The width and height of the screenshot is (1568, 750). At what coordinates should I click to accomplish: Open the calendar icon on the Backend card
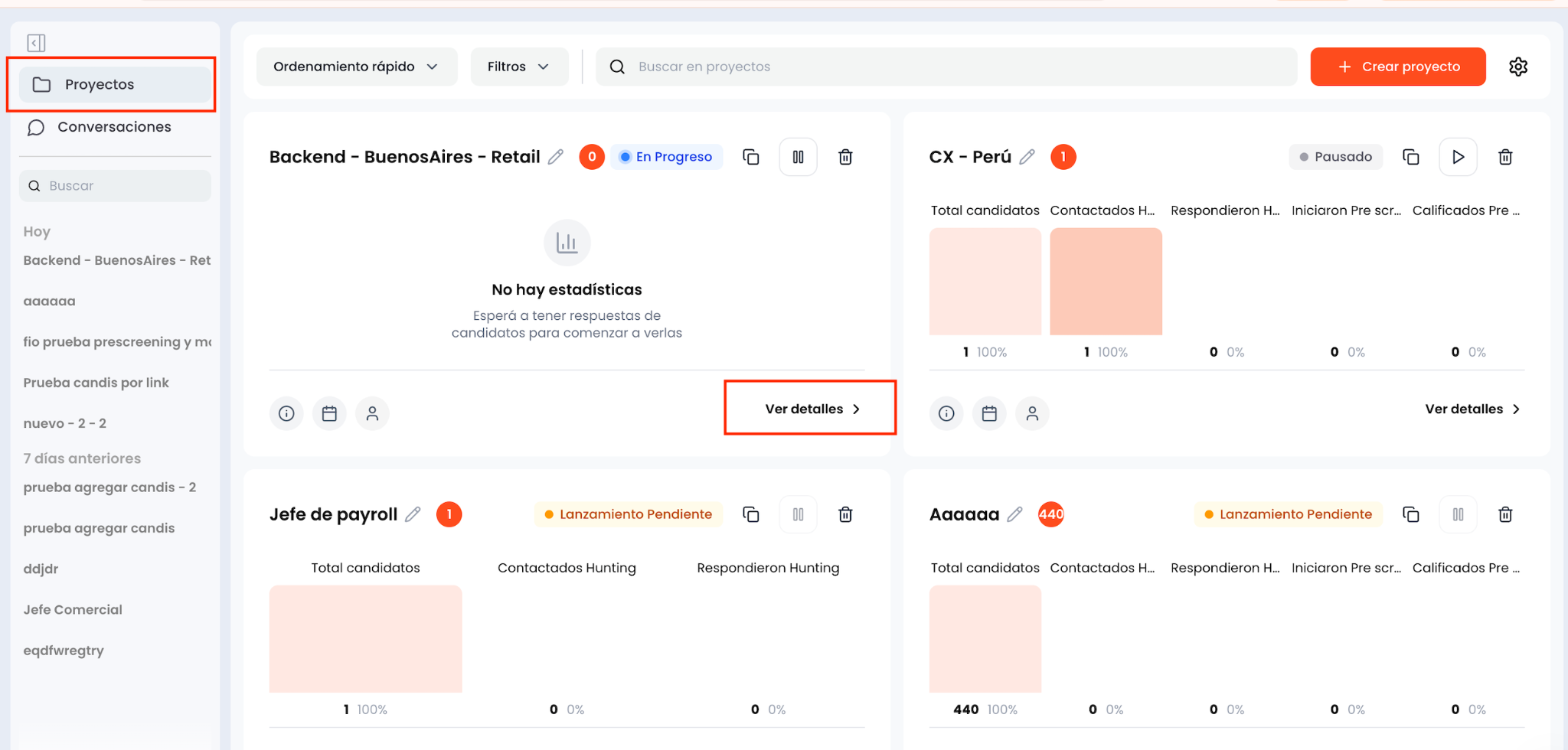pos(329,413)
